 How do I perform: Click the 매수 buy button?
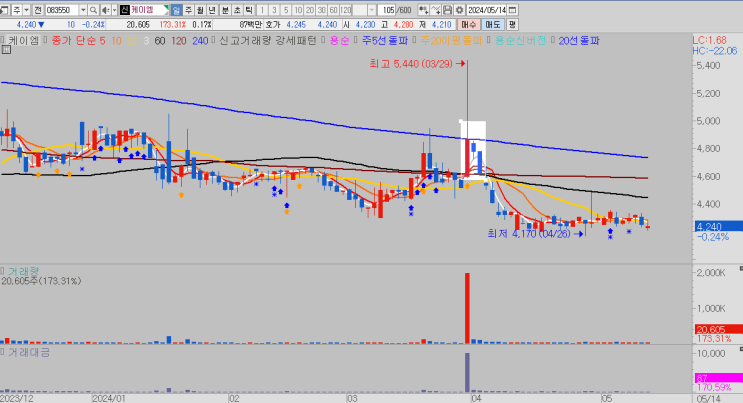click(x=469, y=25)
